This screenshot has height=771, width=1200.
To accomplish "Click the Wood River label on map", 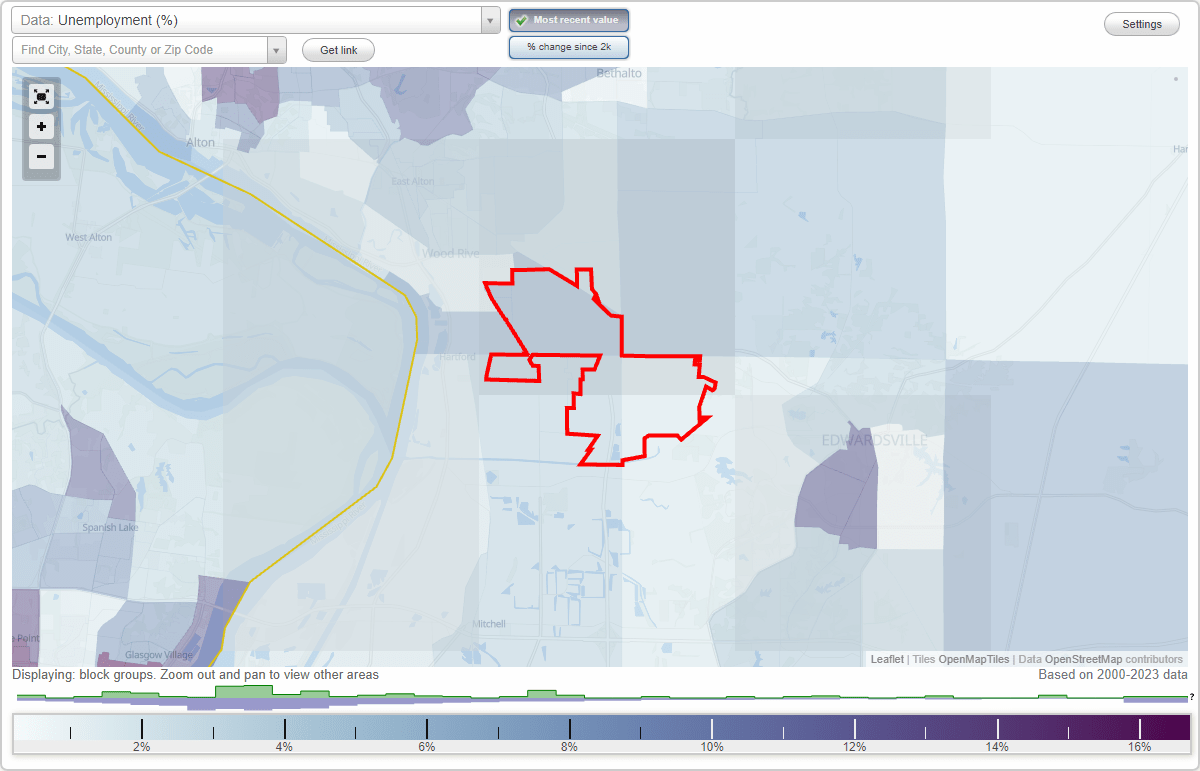I will (x=451, y=253).
